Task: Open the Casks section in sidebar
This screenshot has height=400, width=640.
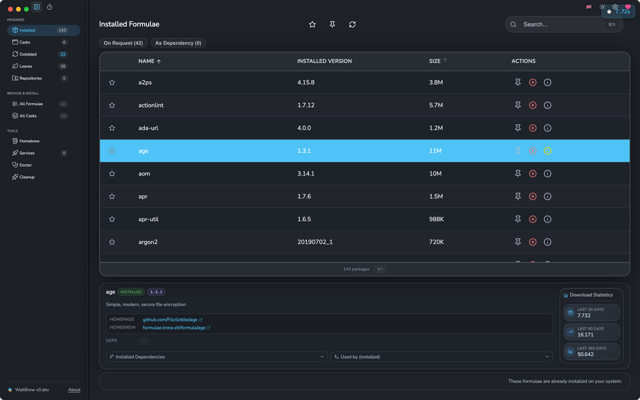Action: [x=44, y=42]
